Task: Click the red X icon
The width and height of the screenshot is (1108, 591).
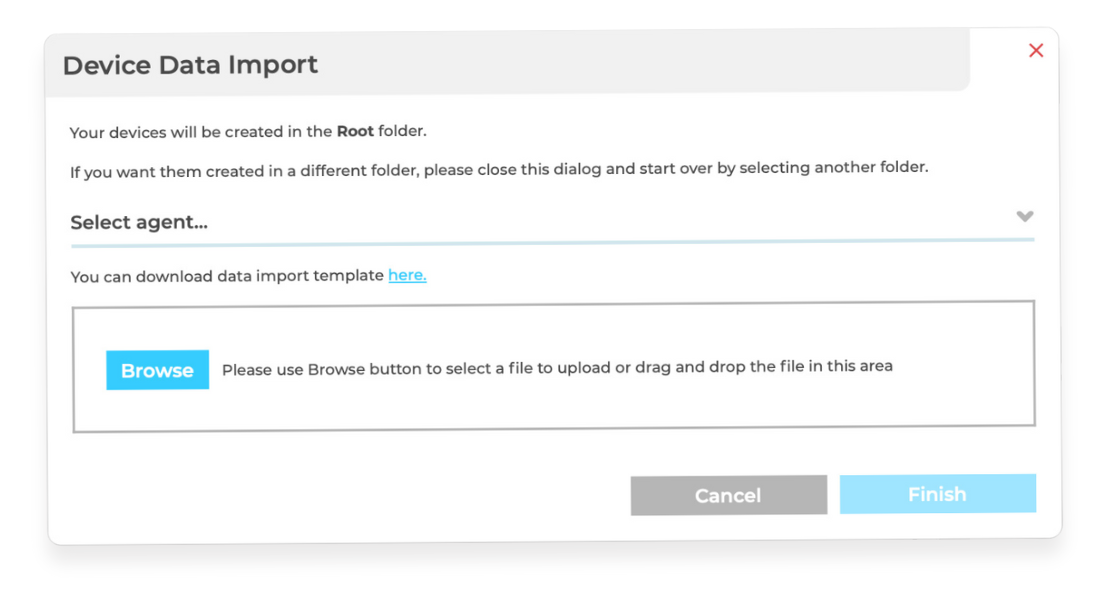Action: pos(1036,50)
